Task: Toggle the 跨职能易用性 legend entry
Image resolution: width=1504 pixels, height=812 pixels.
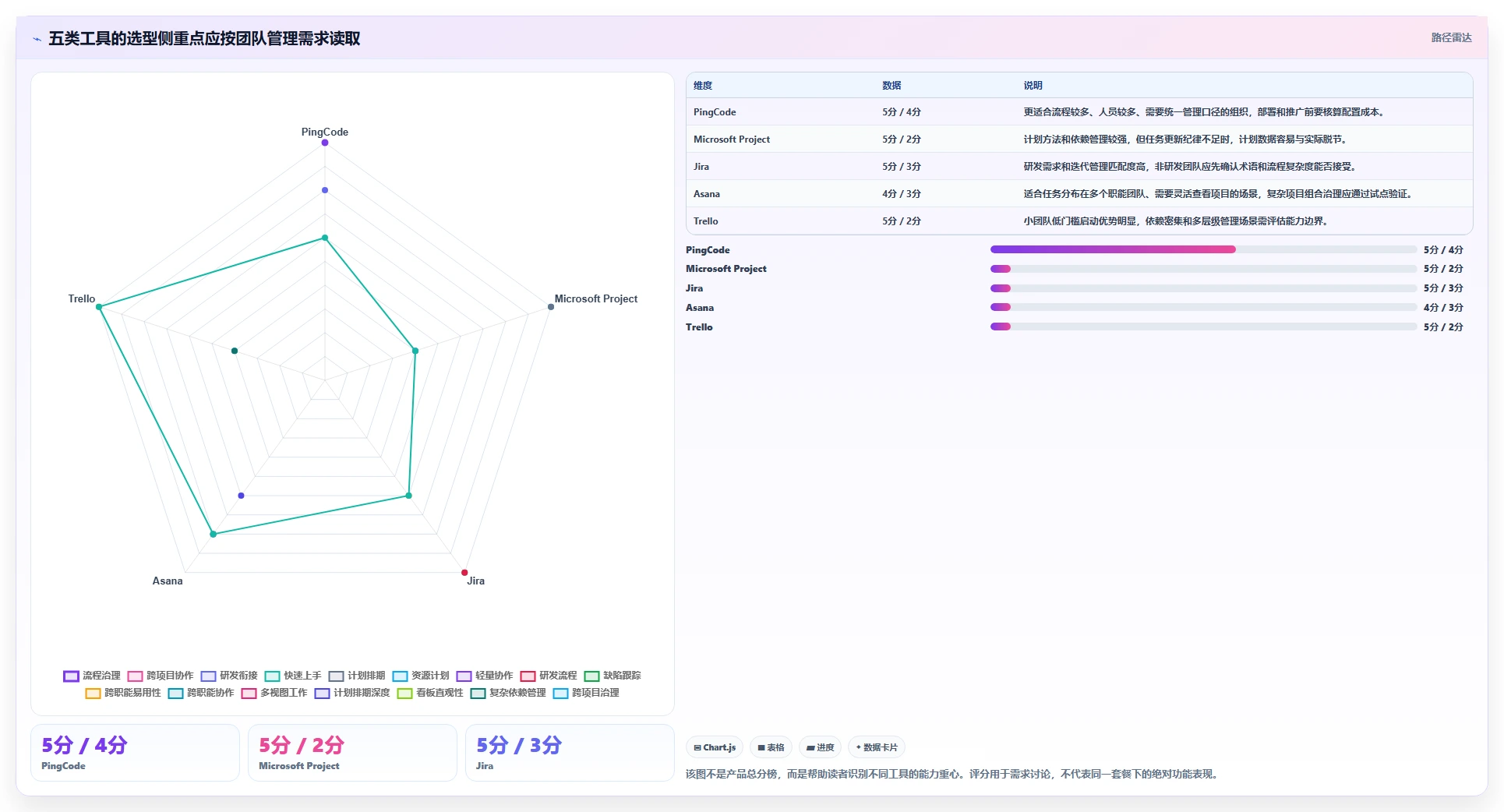Action: [123, 693]
